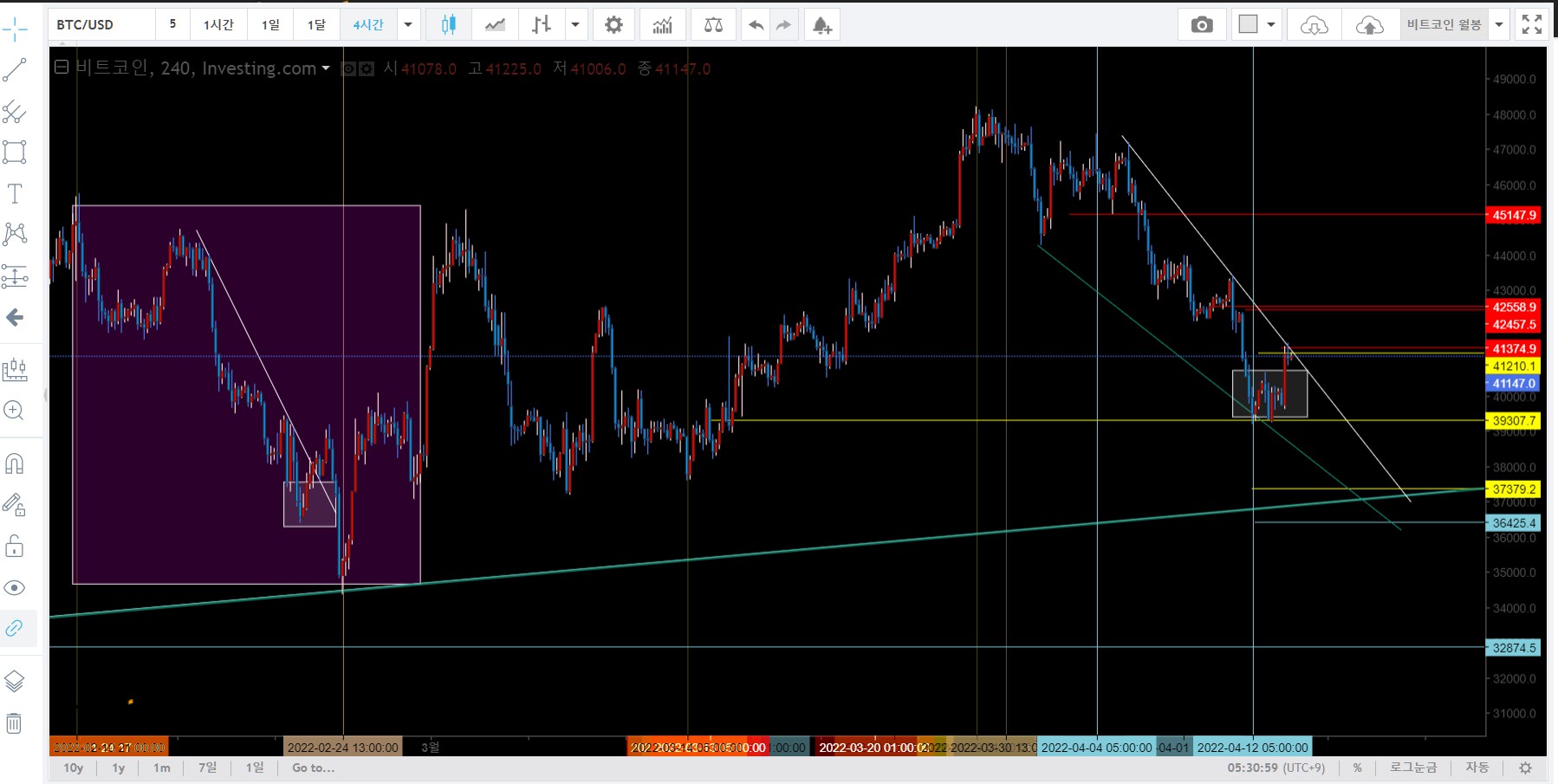Create an alert with the bell icon
The height and width of the screenshot is (784, 1558).
pos(821,25)
